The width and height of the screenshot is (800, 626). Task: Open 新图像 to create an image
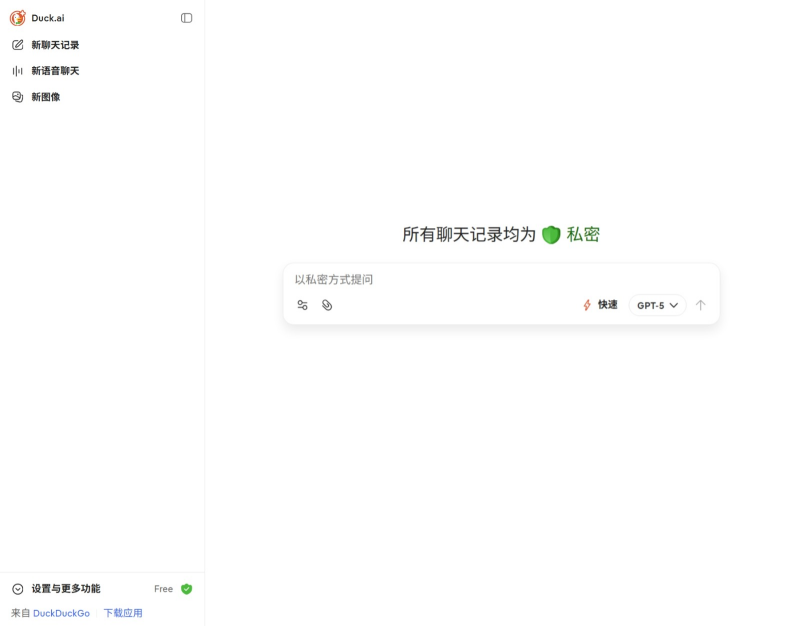[45, 97]
